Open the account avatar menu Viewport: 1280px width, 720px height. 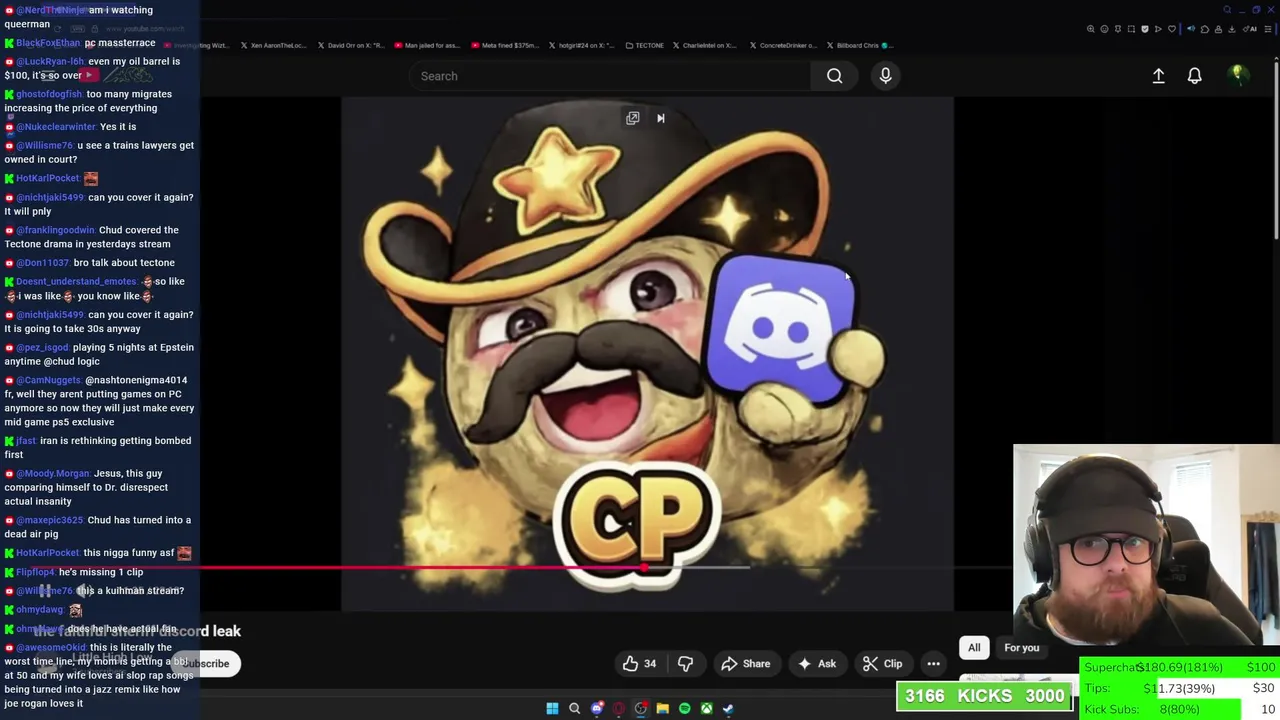pyautogui.click(x=1237, y=75)
